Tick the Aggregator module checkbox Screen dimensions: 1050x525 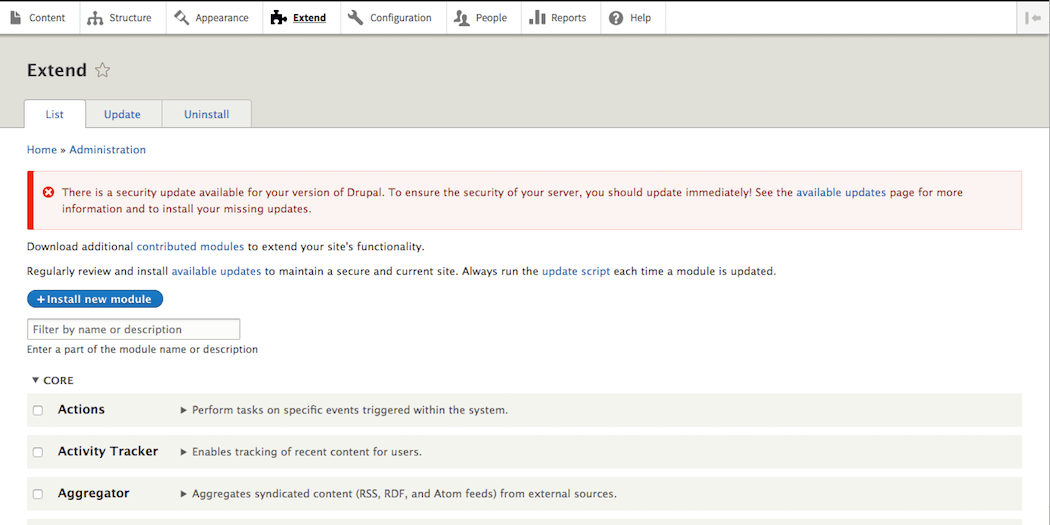tap(38, 494)
